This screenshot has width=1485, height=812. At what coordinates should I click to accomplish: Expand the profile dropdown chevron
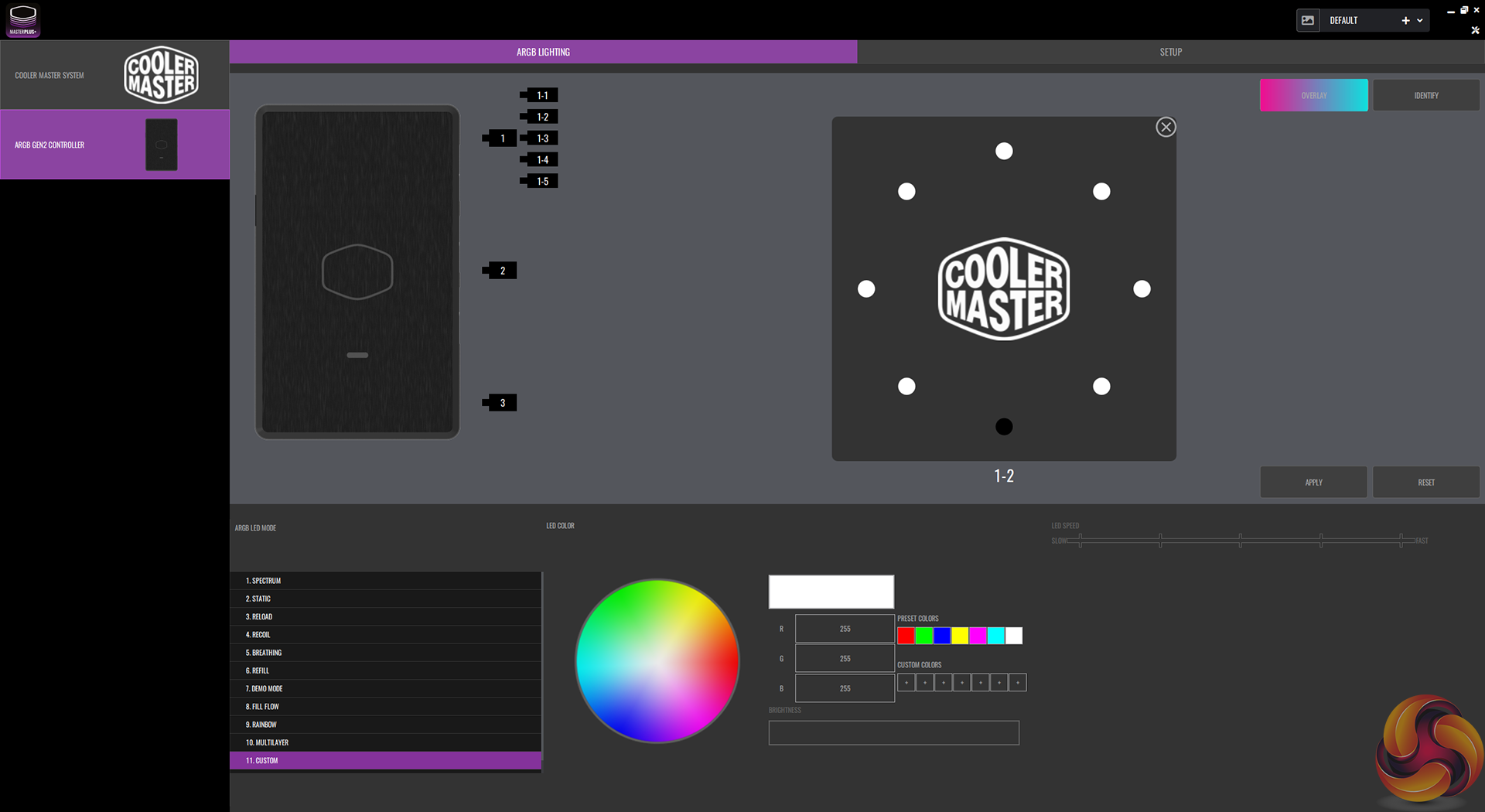pyautogui.click(x=1420, y=21)
